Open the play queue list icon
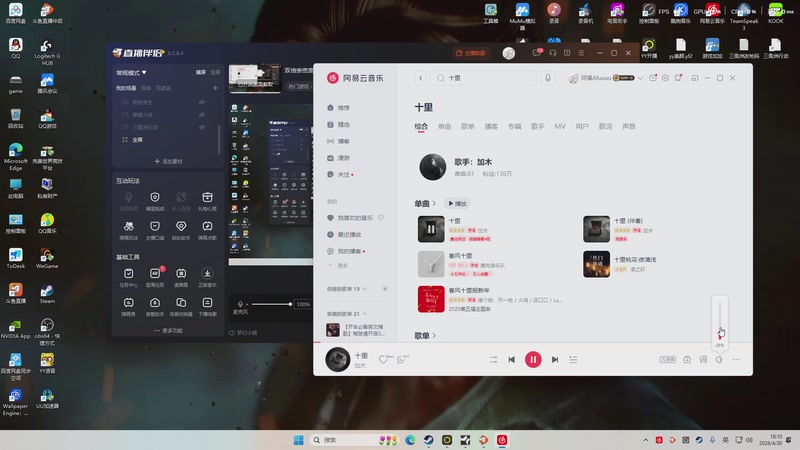This screenshot has width=800, height=450. tap(573, 360)
